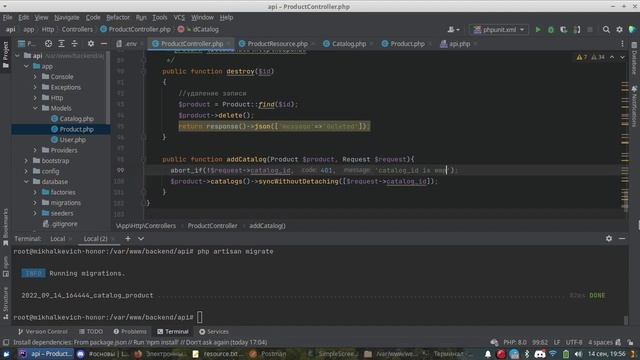Click the terminal vertical scrollbar

(626, 320)
